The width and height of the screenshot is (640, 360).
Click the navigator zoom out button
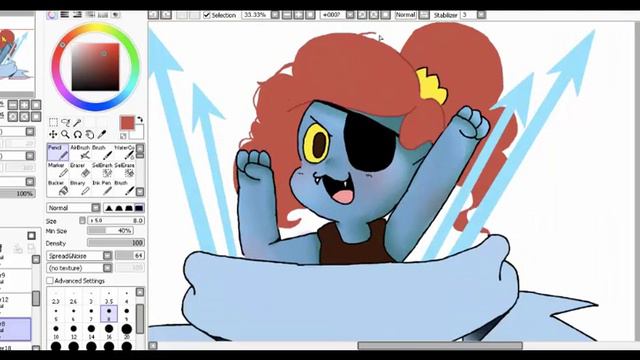tap(13, 105)
